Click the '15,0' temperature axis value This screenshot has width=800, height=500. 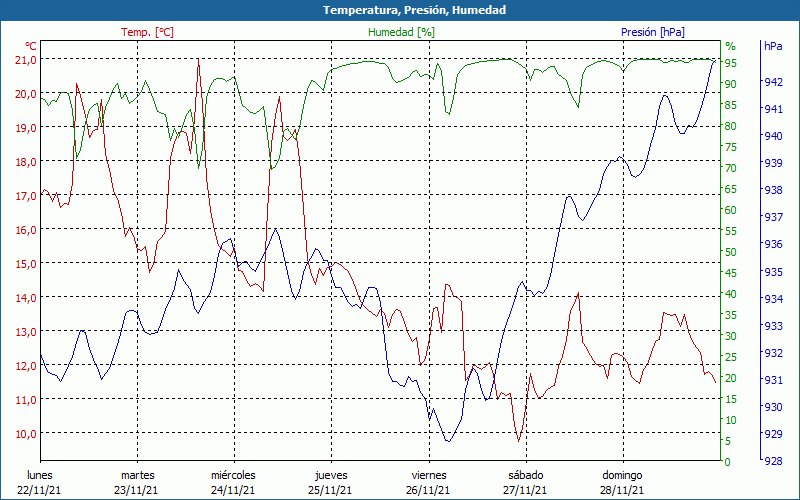26,264
